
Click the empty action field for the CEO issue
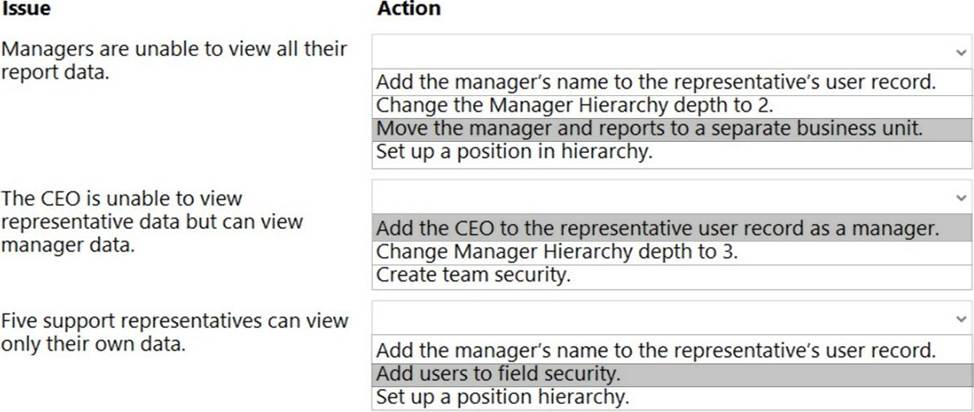click(x=660, y=195)
